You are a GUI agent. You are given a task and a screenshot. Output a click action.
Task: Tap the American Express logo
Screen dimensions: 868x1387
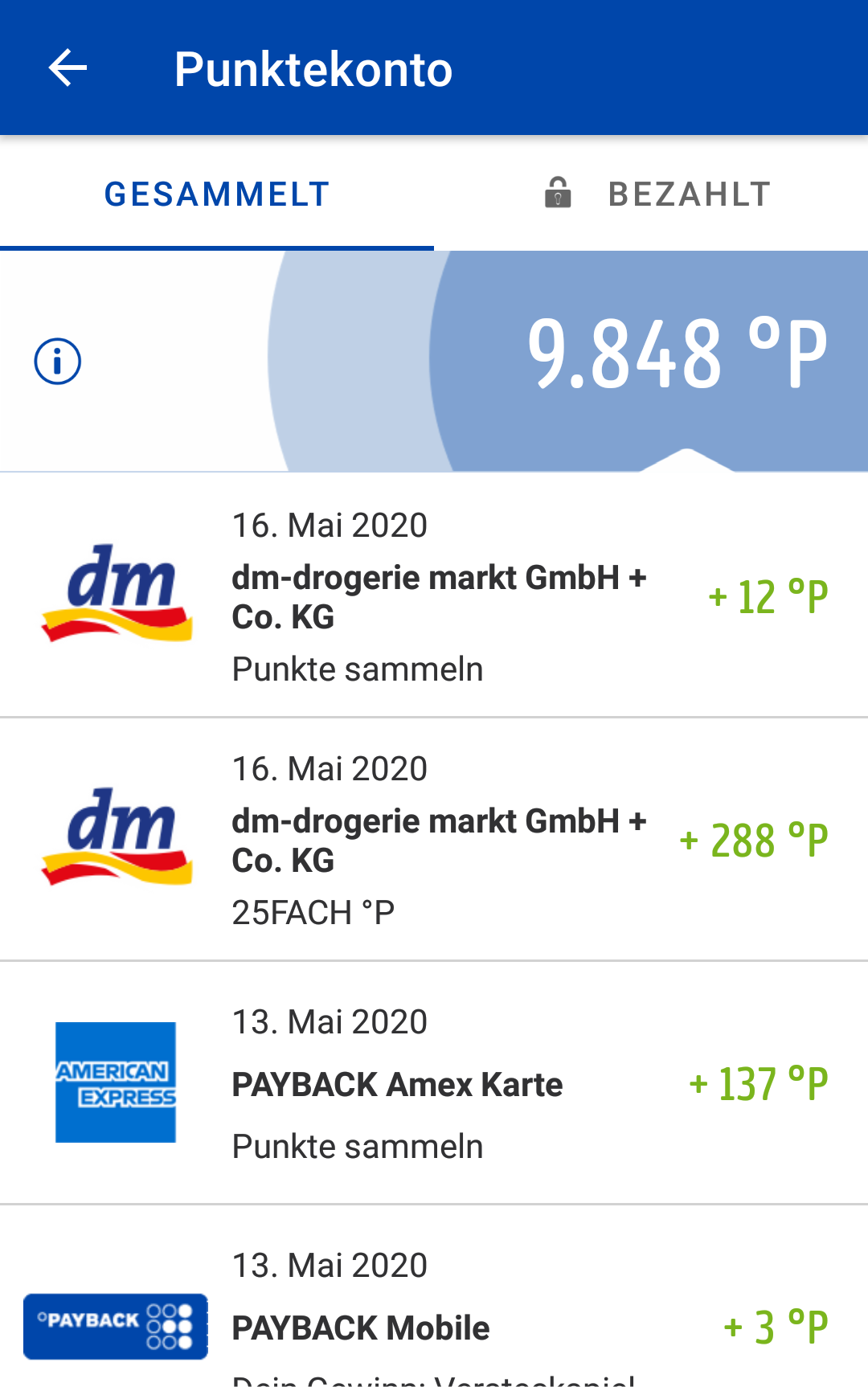click(116, 1082)
